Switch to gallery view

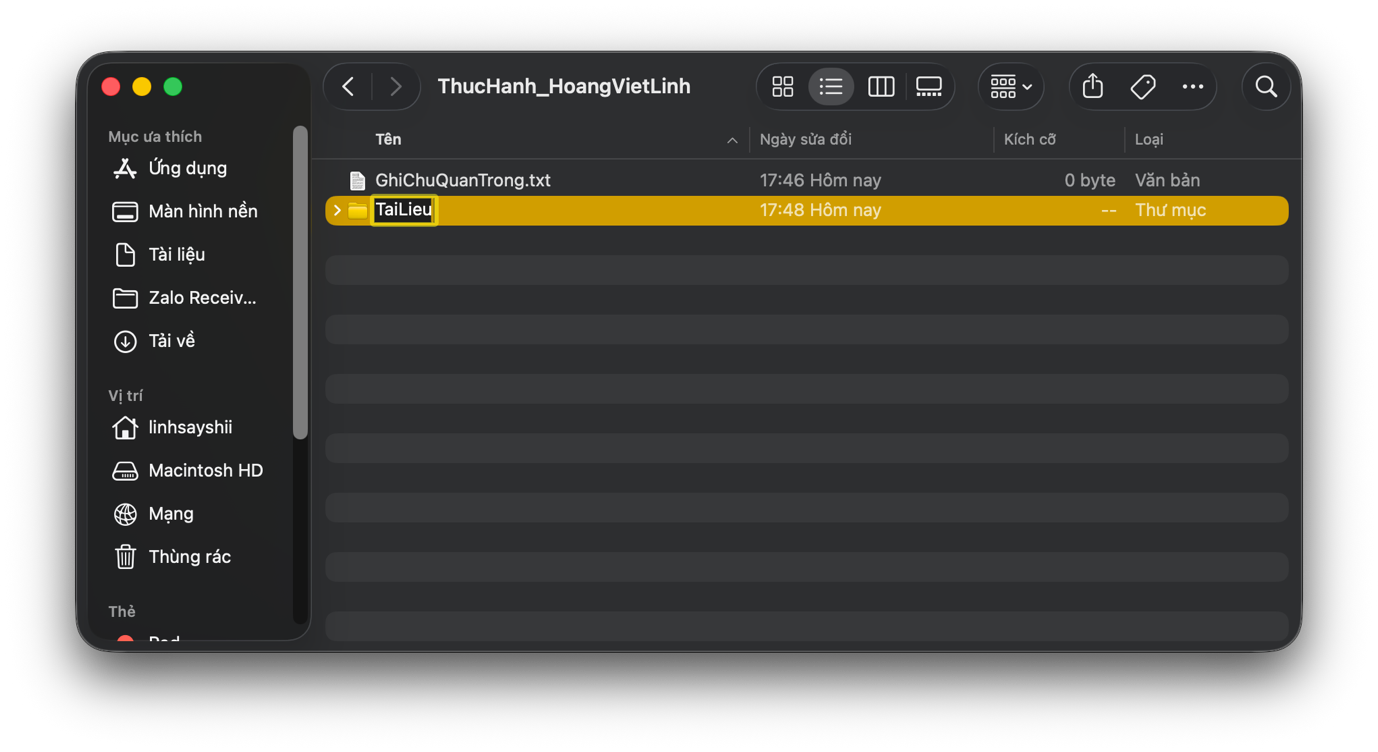(929, 87)
